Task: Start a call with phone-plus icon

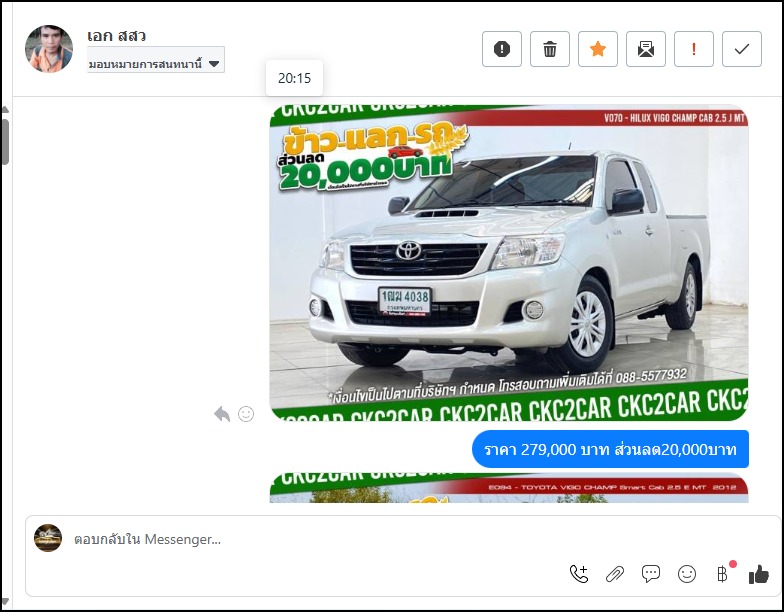Action: [x=579, y=574]
